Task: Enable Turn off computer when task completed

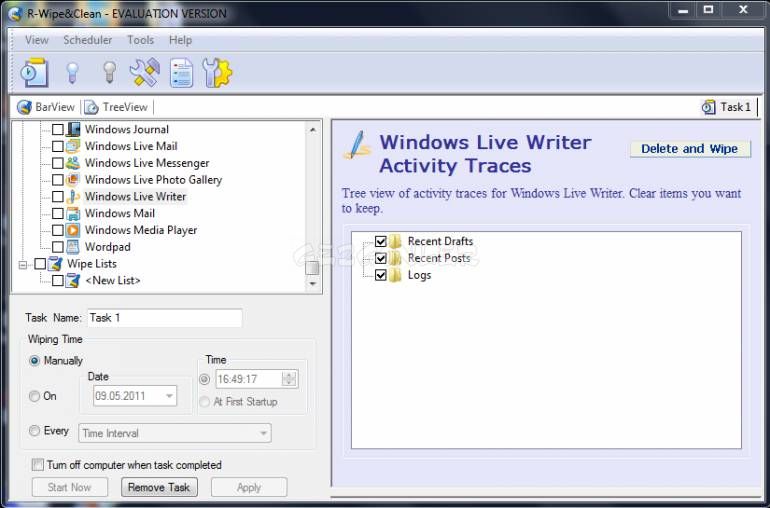Action: pos(37,465)
